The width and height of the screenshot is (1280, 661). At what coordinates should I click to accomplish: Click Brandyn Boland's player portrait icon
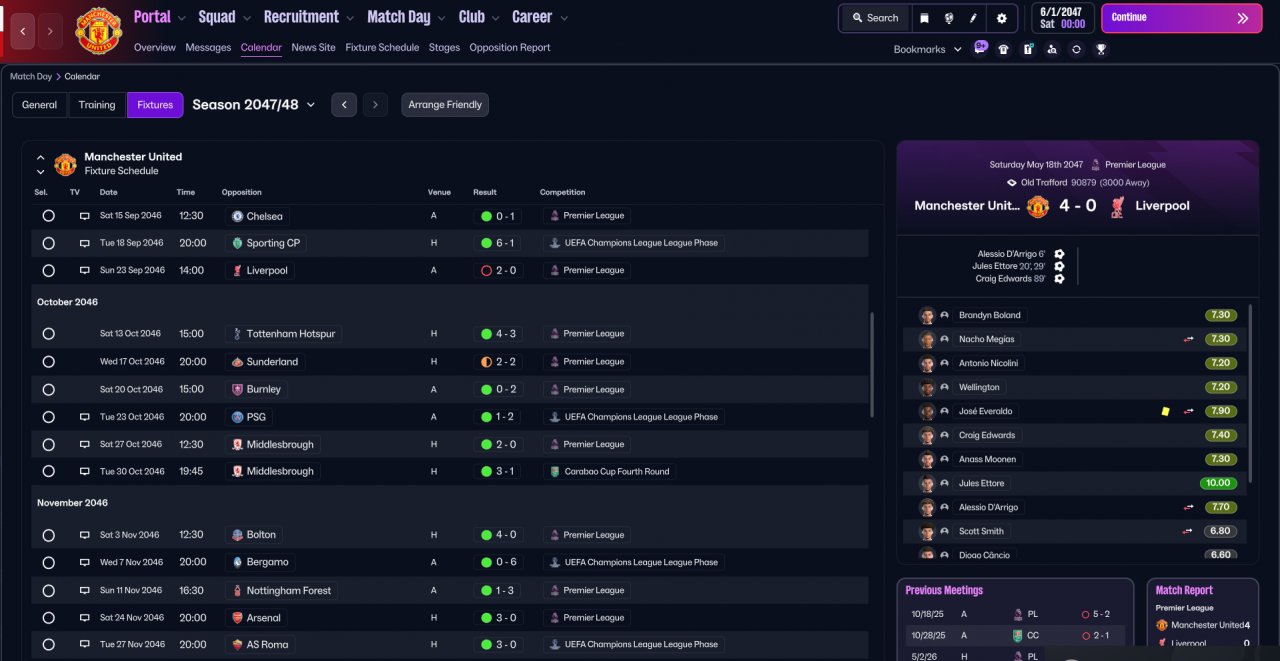[x=927, y=315]
